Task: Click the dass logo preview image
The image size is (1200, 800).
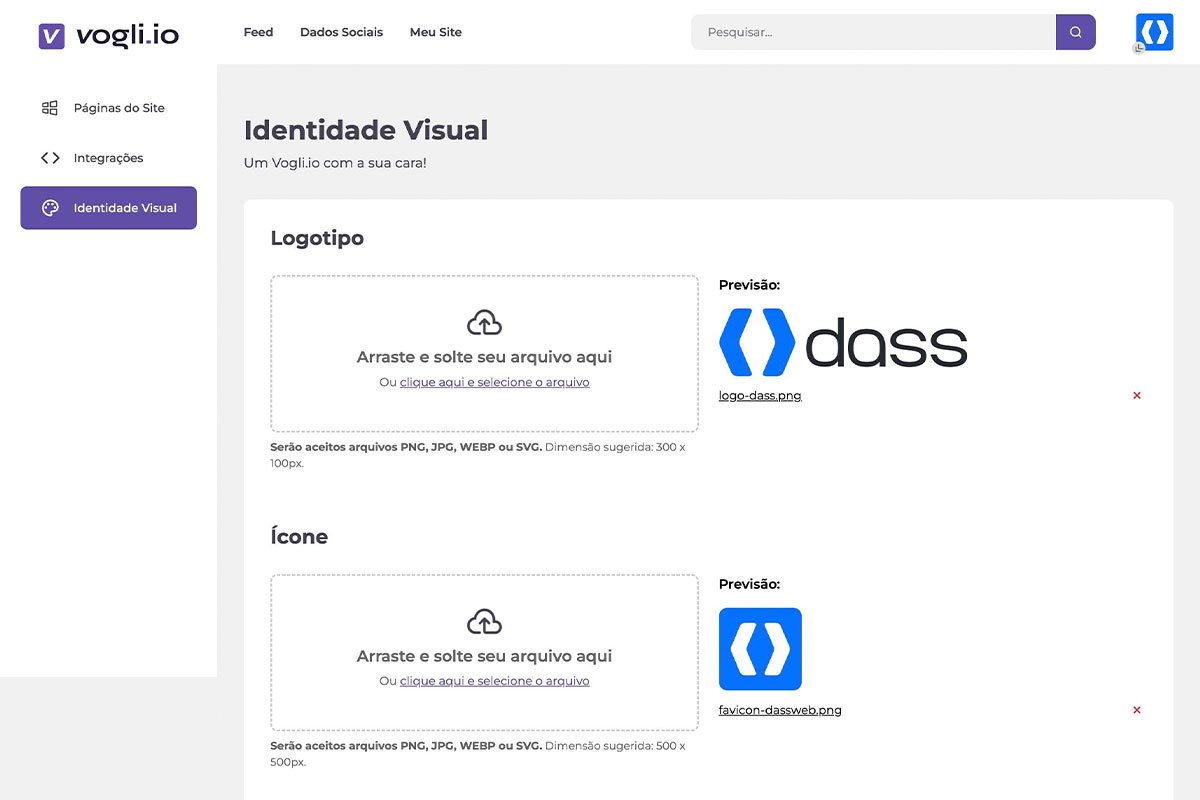Action: (843, 342)
